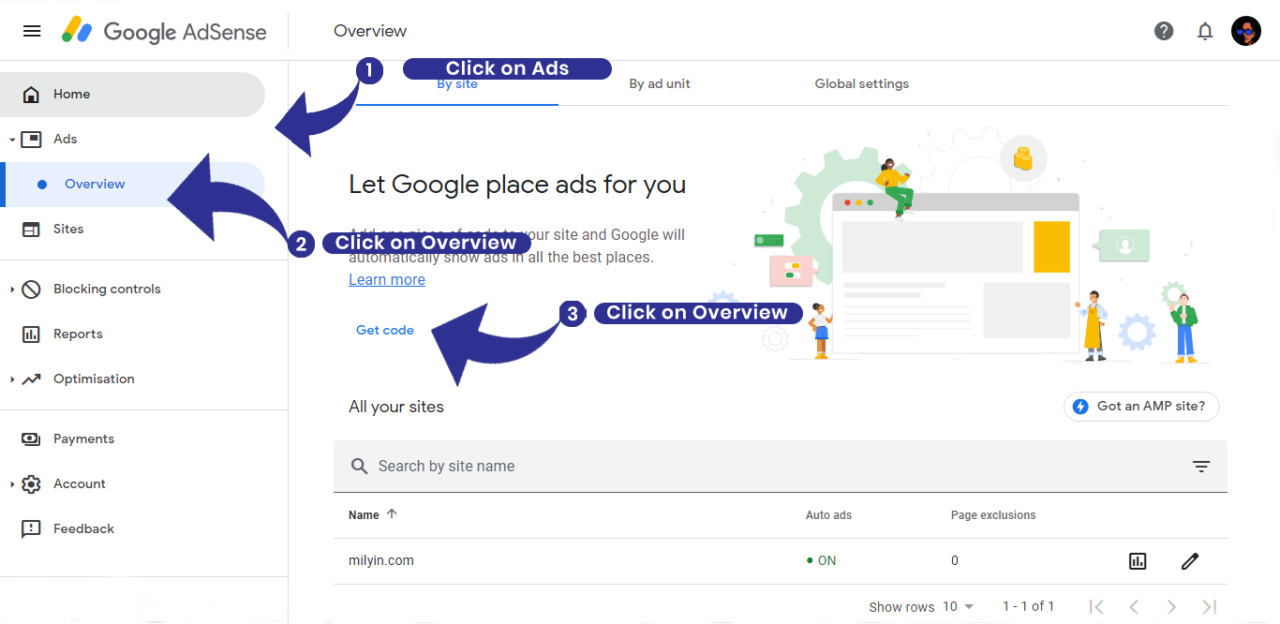Click the Got an AMP site? button
This screenshot has height=624, width=1280.
1141,406
